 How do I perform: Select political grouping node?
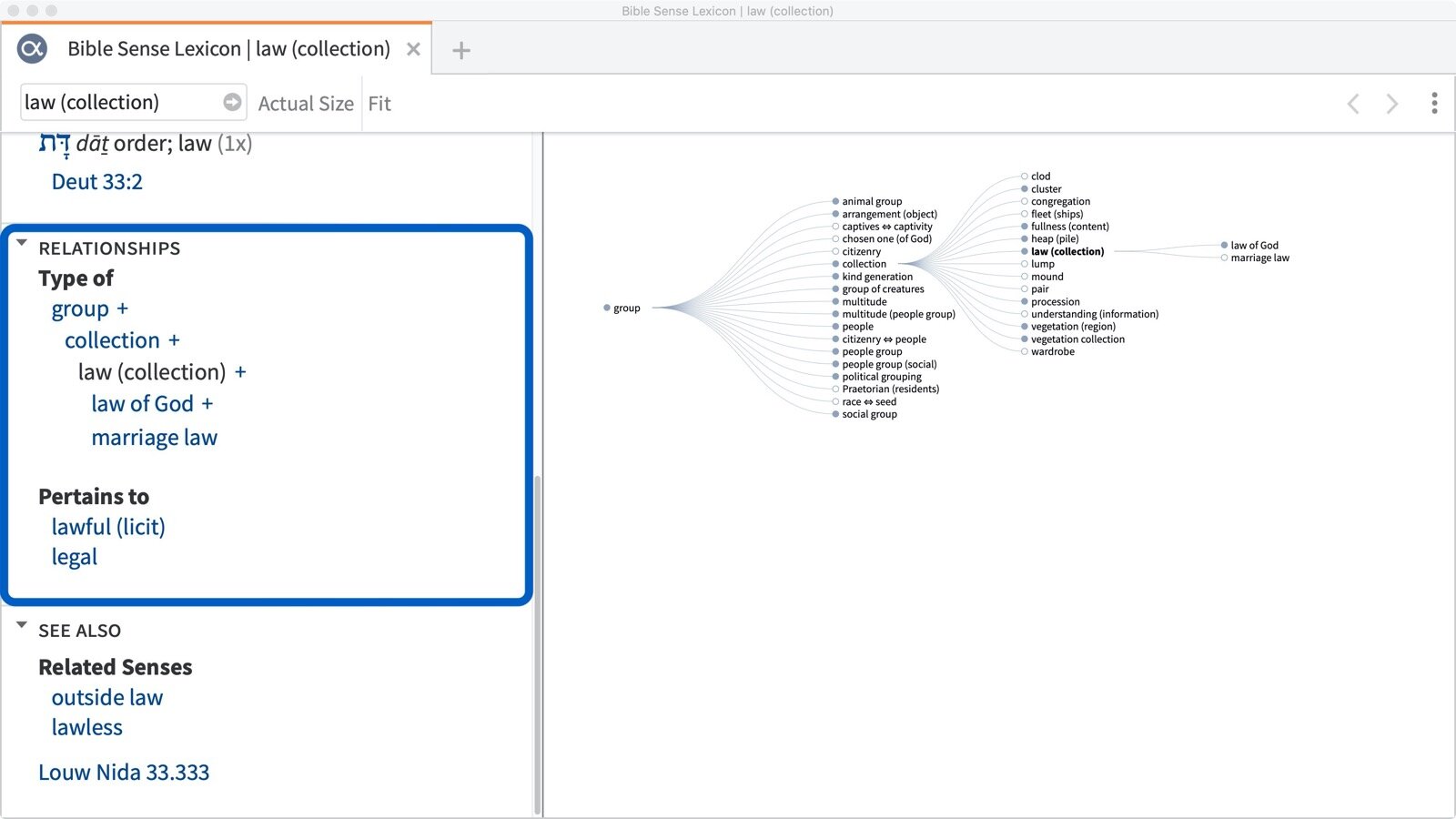pyautogui.click(x=876, y=377)
